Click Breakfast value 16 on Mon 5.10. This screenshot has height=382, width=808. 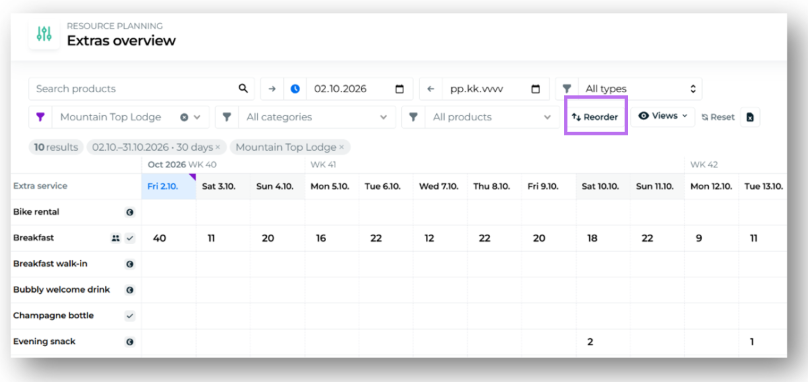(321, 238)
